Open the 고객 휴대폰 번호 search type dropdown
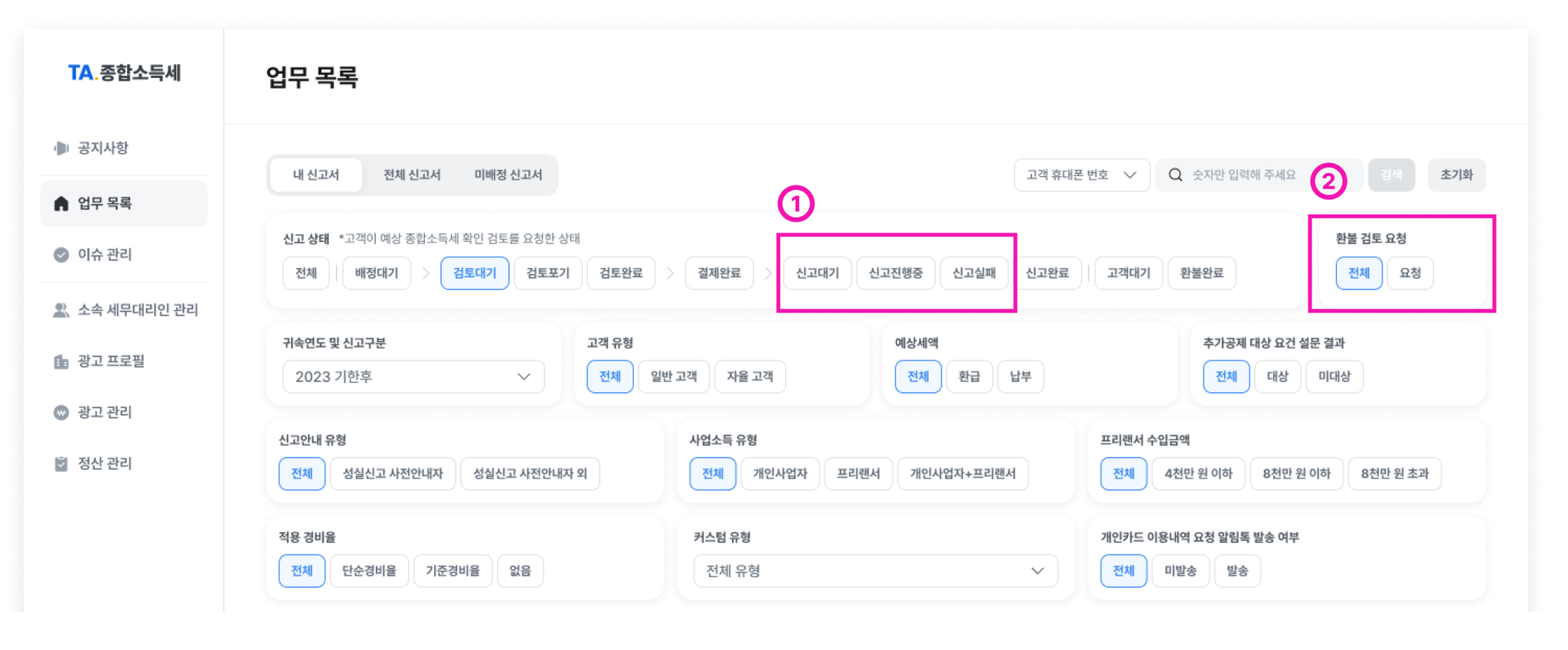The height and width of the screenshot is (650, 1568). click(1081, 175)
